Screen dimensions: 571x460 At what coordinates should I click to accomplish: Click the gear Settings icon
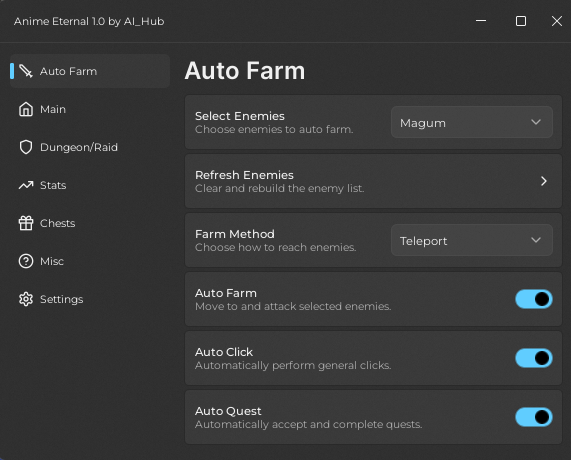[26, 299]
